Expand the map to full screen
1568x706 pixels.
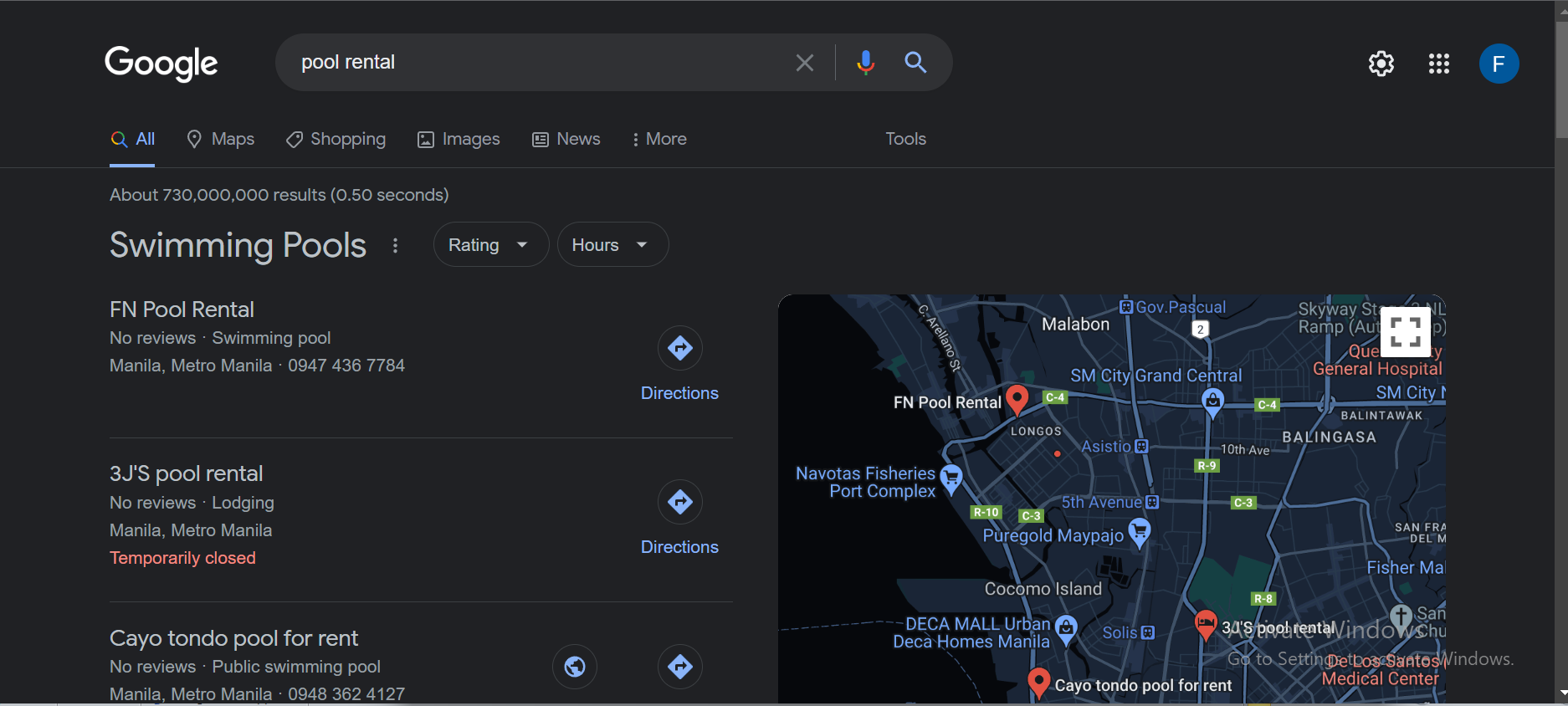(1406, 332)
